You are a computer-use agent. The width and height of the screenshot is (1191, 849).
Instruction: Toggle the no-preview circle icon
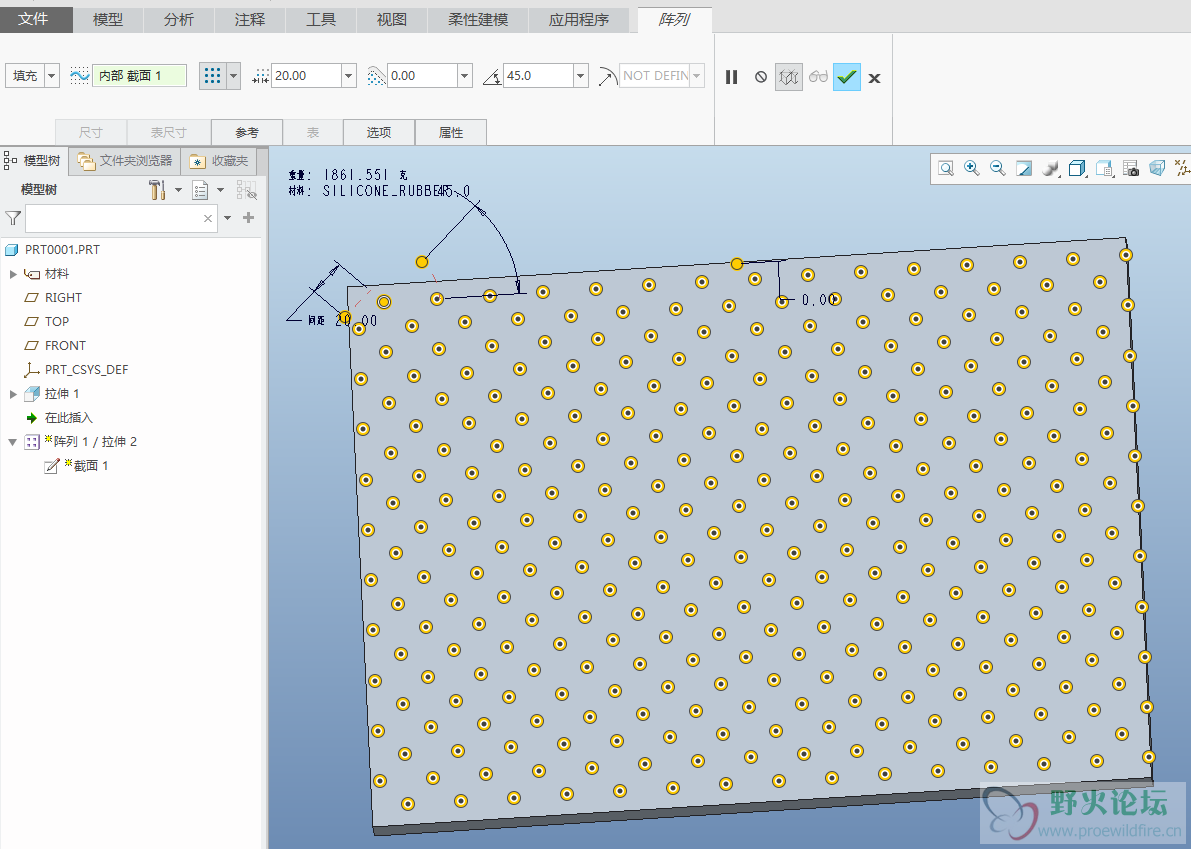tap(760, 77)
